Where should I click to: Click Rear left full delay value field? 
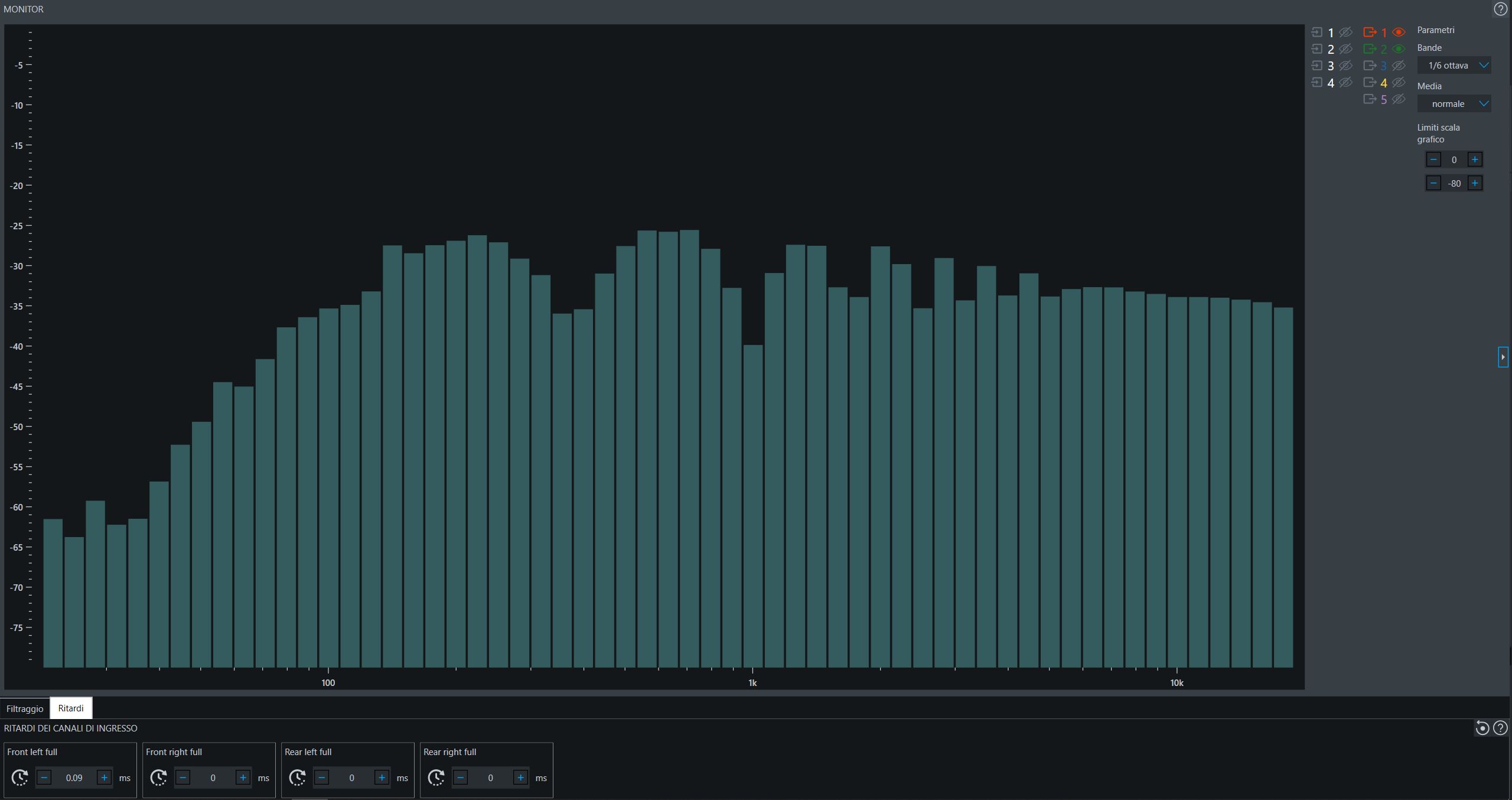[x=352, y=778]
